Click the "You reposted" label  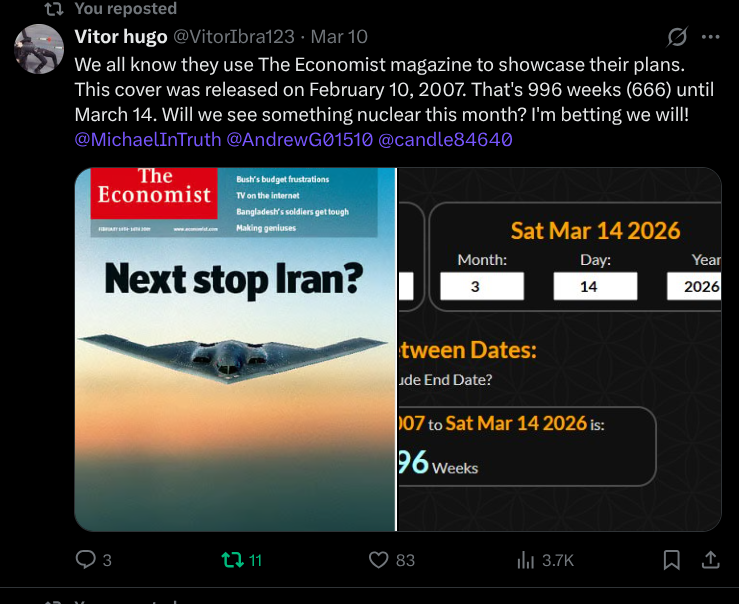click(x=125, y=9)
